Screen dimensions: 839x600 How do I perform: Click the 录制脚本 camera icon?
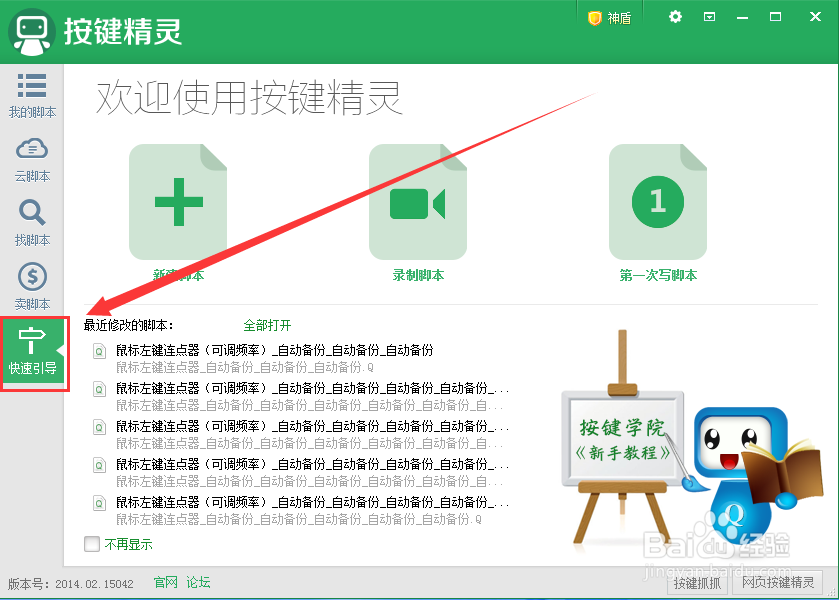pos(418,202)
